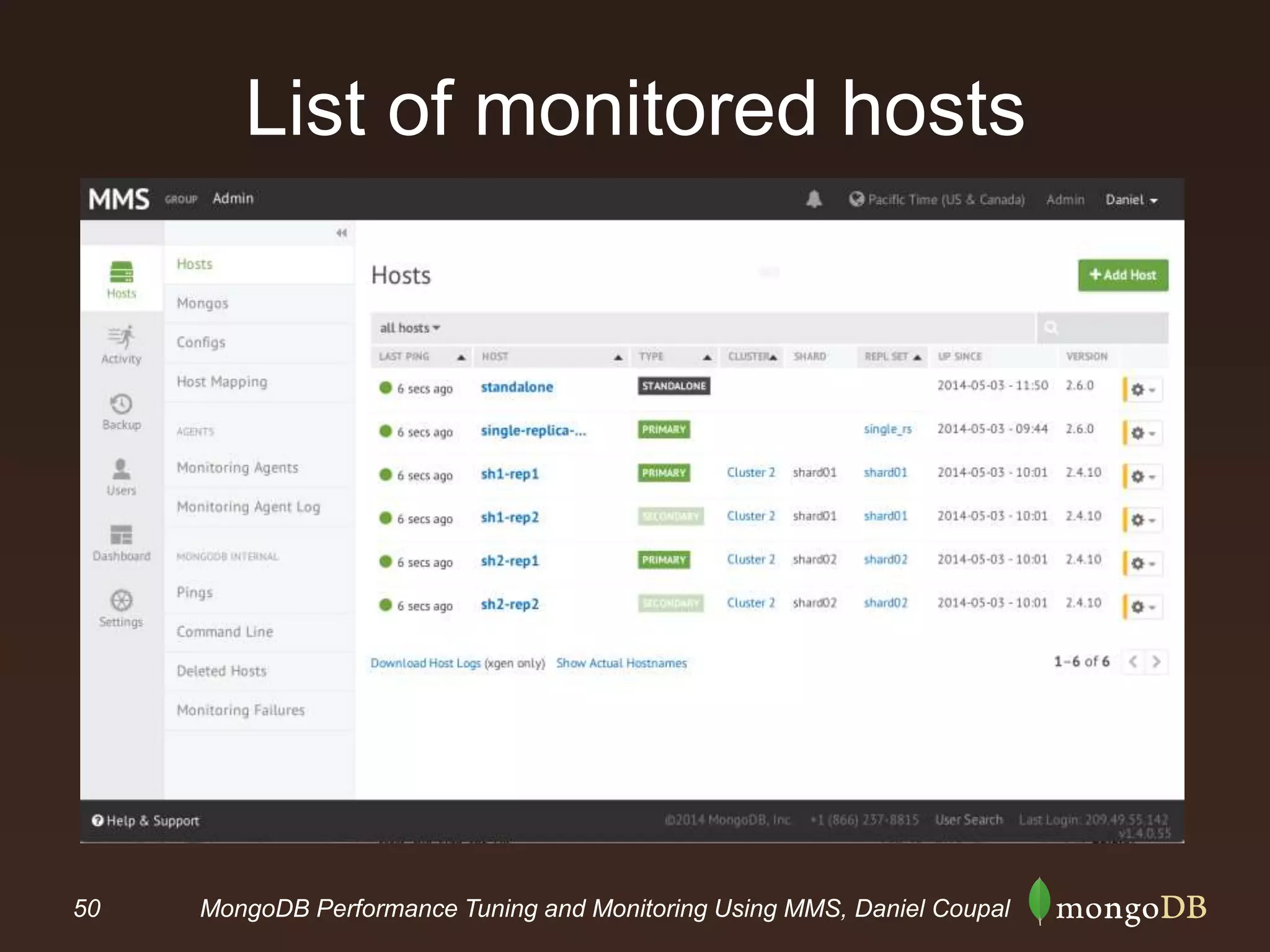Sort by Repl Set column
Viewport: 1270px width, 952px height.
(x=892, y=356)
